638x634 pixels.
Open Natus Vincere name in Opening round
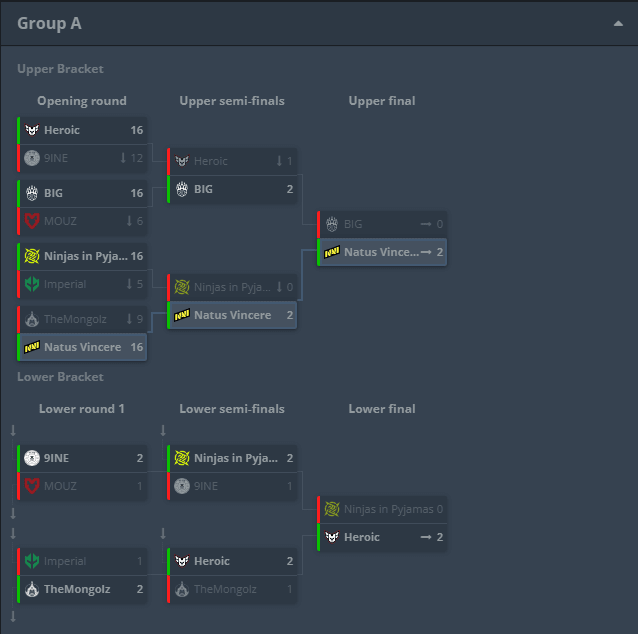click(x=83, y=347)
